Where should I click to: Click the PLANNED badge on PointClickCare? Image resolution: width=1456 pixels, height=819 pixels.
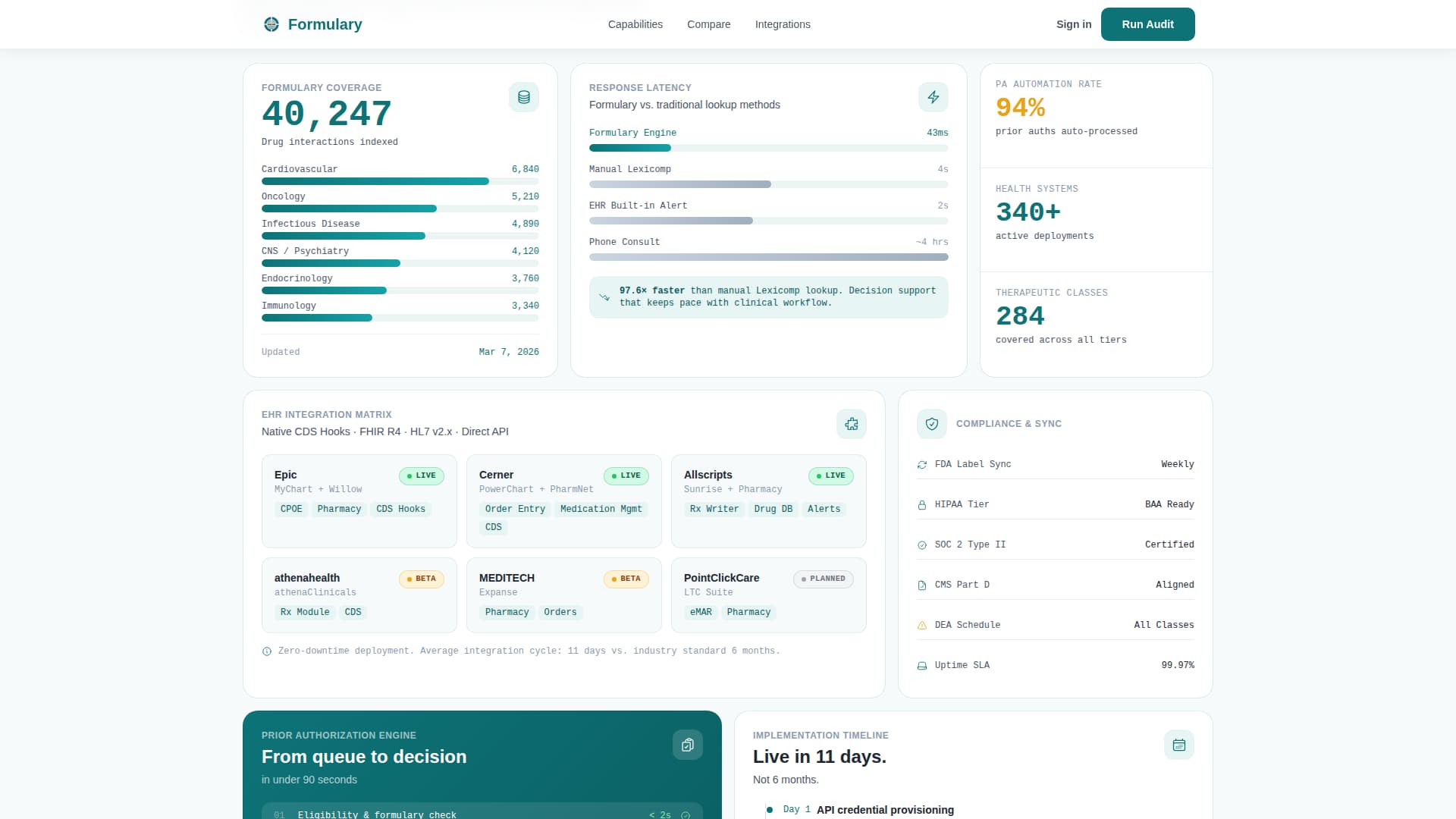pyautogui.click(x=824, y=579)
